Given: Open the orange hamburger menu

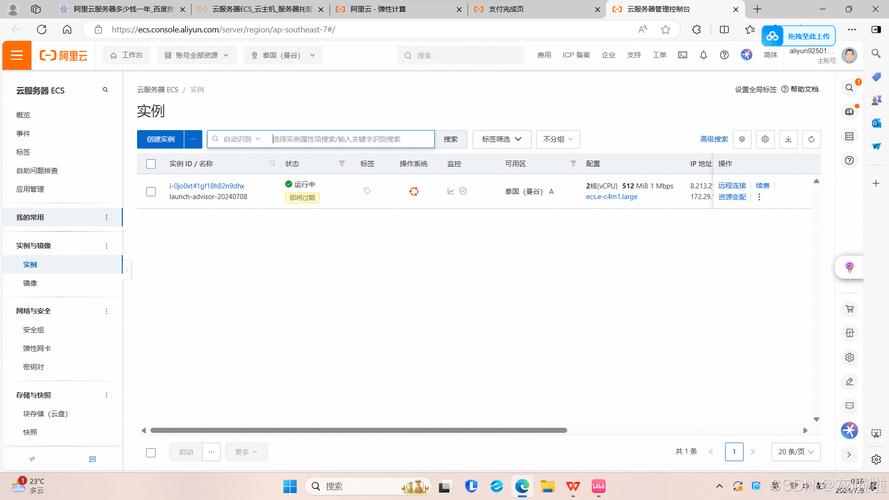Looking at the screenshot, I should (x=16, y=55).
